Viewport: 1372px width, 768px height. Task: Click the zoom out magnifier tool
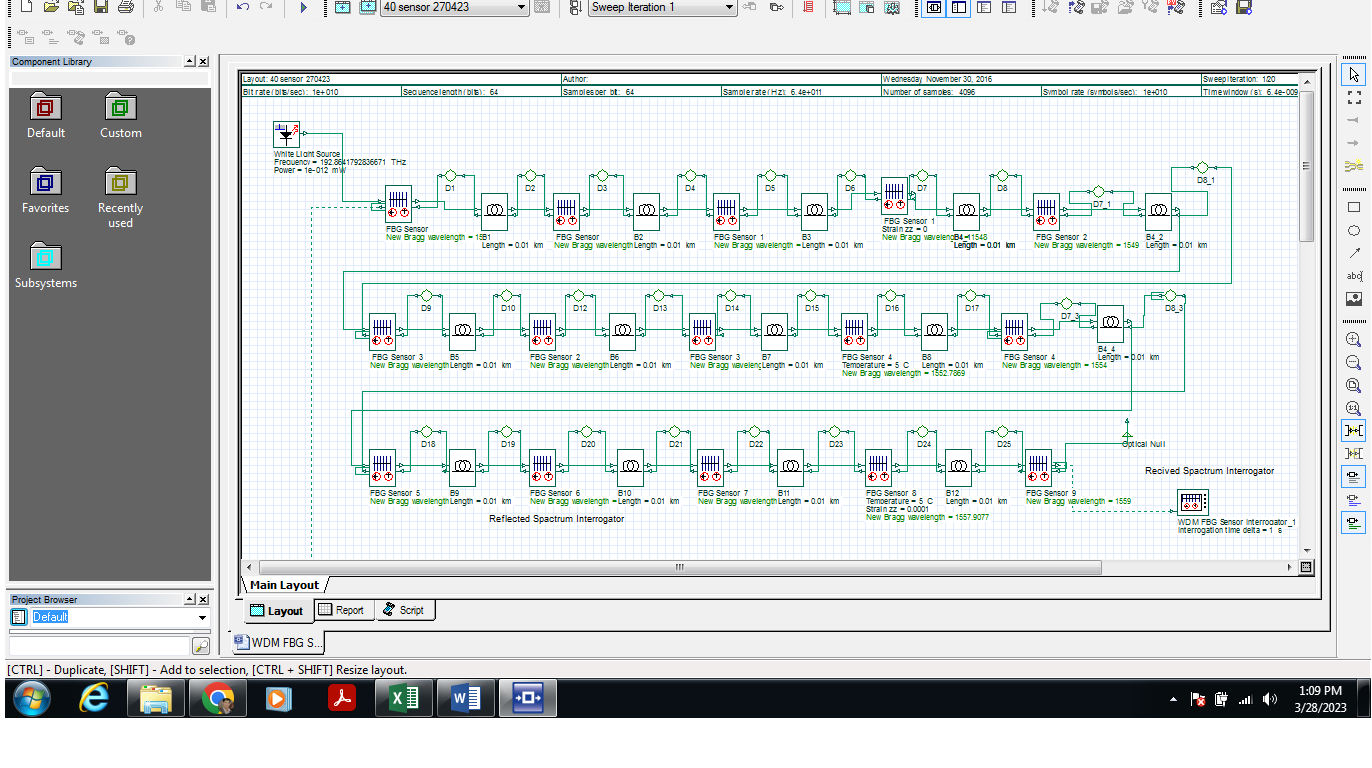point(1354,363)
